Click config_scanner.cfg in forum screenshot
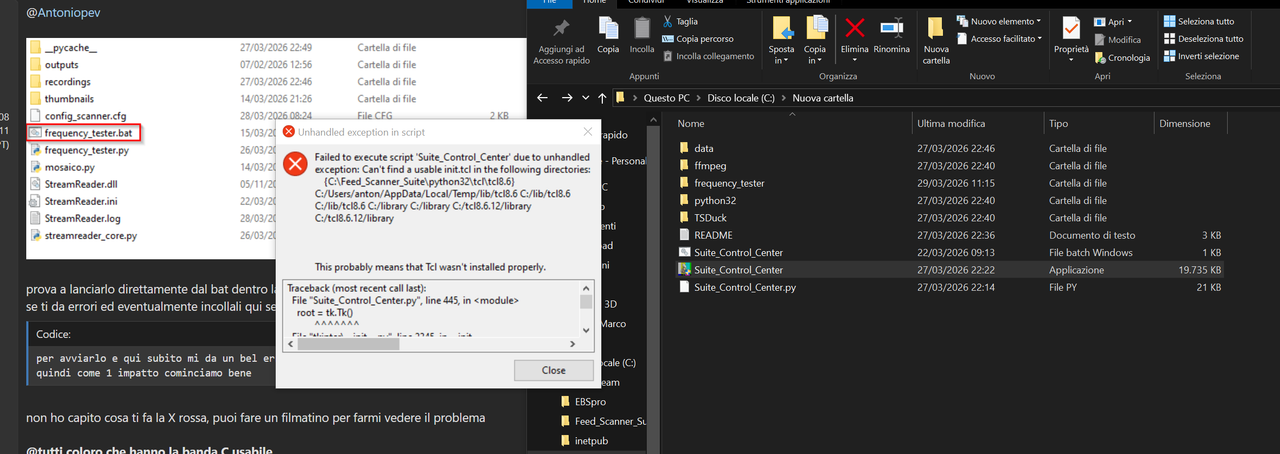This screenshot has height=454, width=1280. (x=85, y=116)
